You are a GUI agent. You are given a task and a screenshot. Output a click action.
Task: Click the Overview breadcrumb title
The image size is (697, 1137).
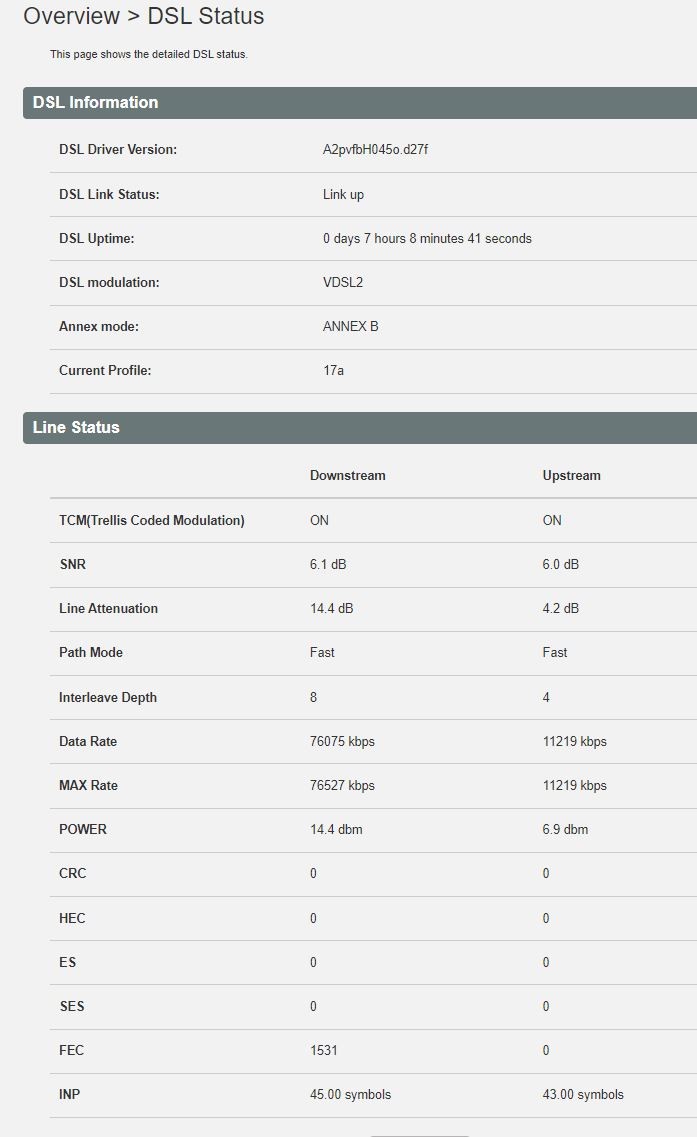coord(71,16)
